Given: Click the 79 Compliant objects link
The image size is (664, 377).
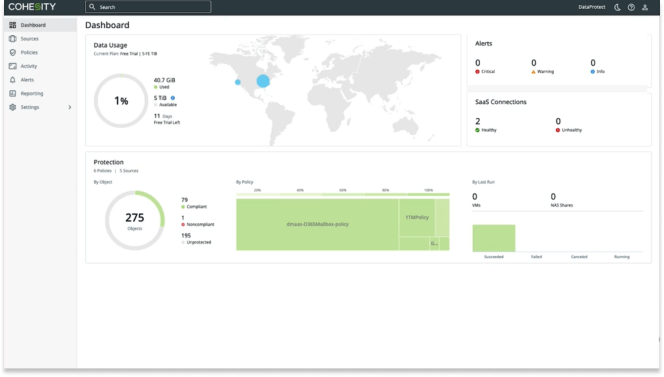Looking at the screenshot, I should coord(194,203).
